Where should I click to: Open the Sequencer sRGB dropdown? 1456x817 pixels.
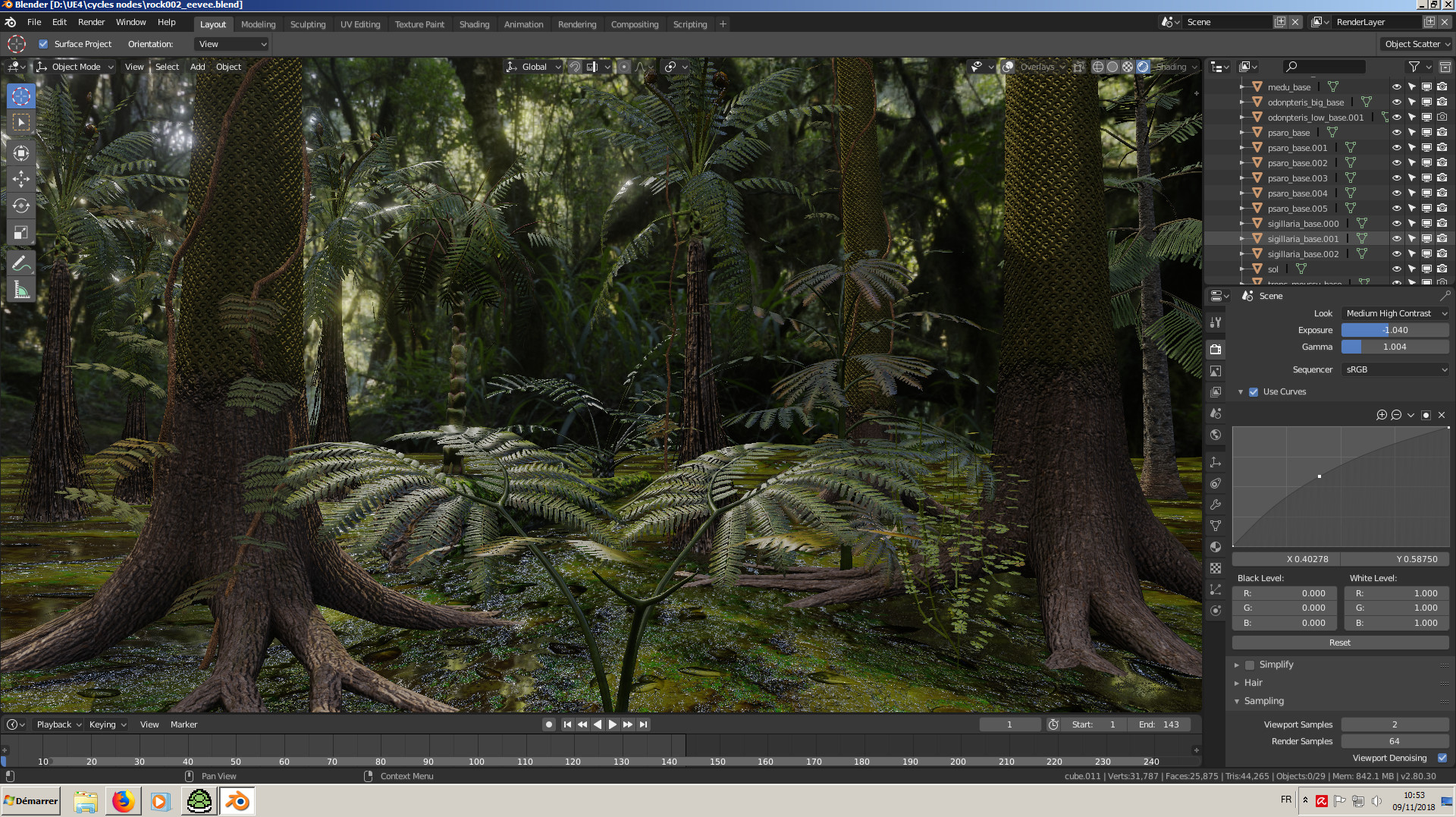pos(1395,369)
